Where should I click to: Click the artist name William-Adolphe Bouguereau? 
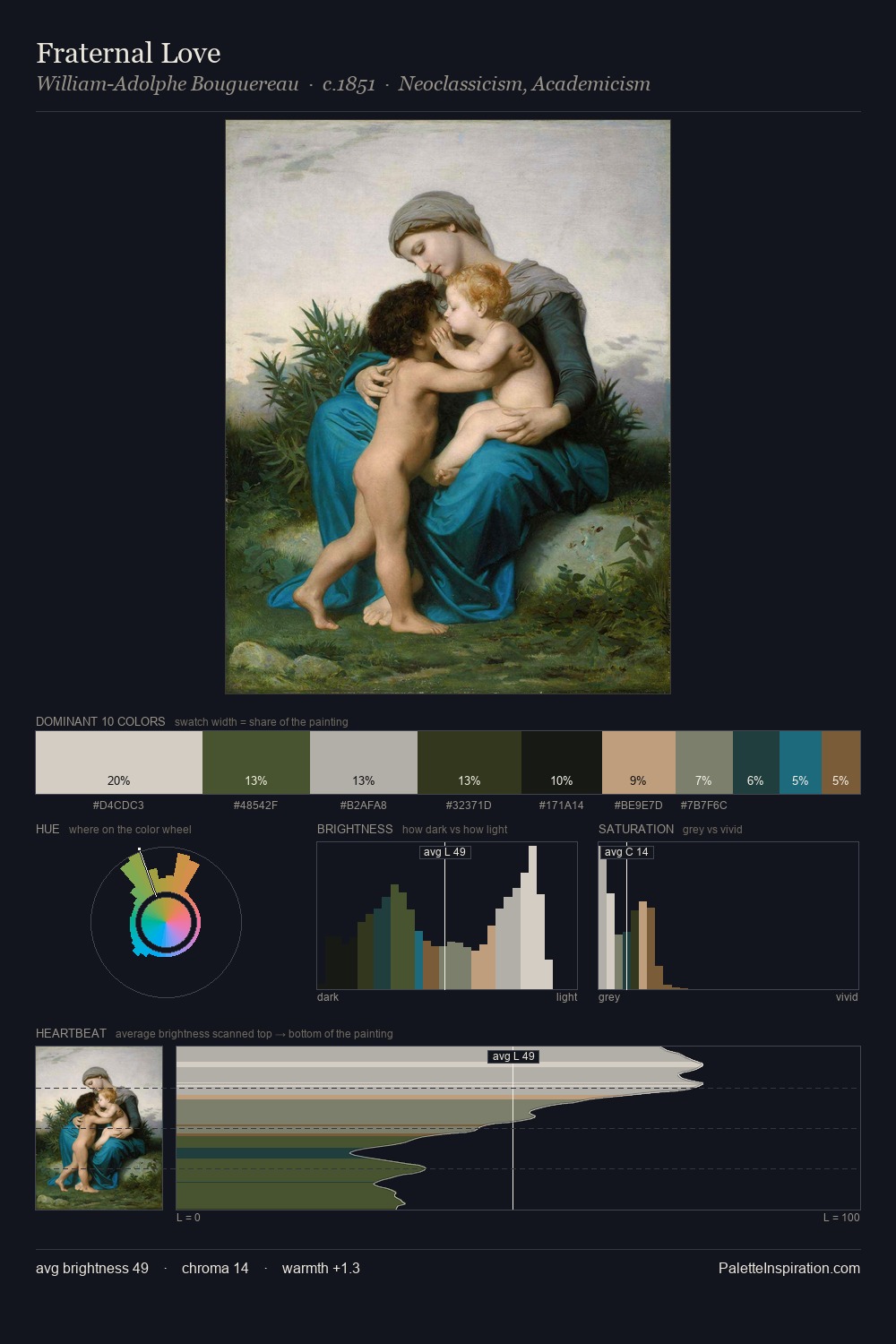tap(167, 84)
